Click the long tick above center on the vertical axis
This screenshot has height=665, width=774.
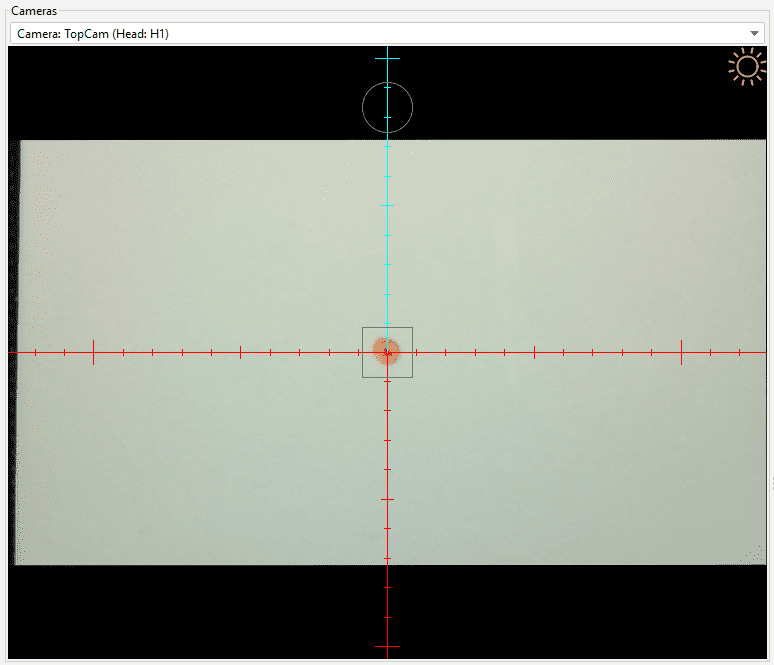[x=387, y=205]
